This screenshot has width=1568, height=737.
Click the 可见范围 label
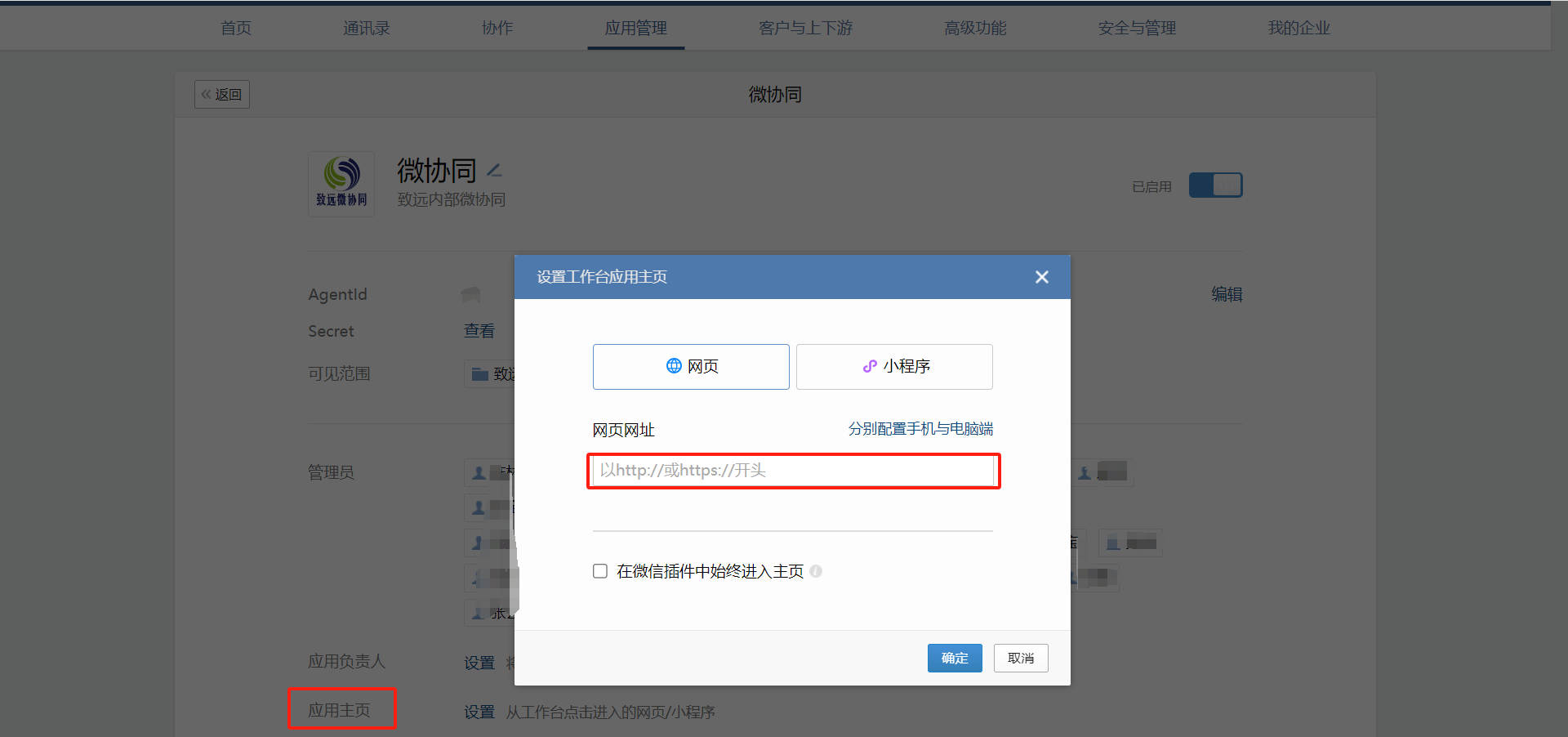[339, 373]
